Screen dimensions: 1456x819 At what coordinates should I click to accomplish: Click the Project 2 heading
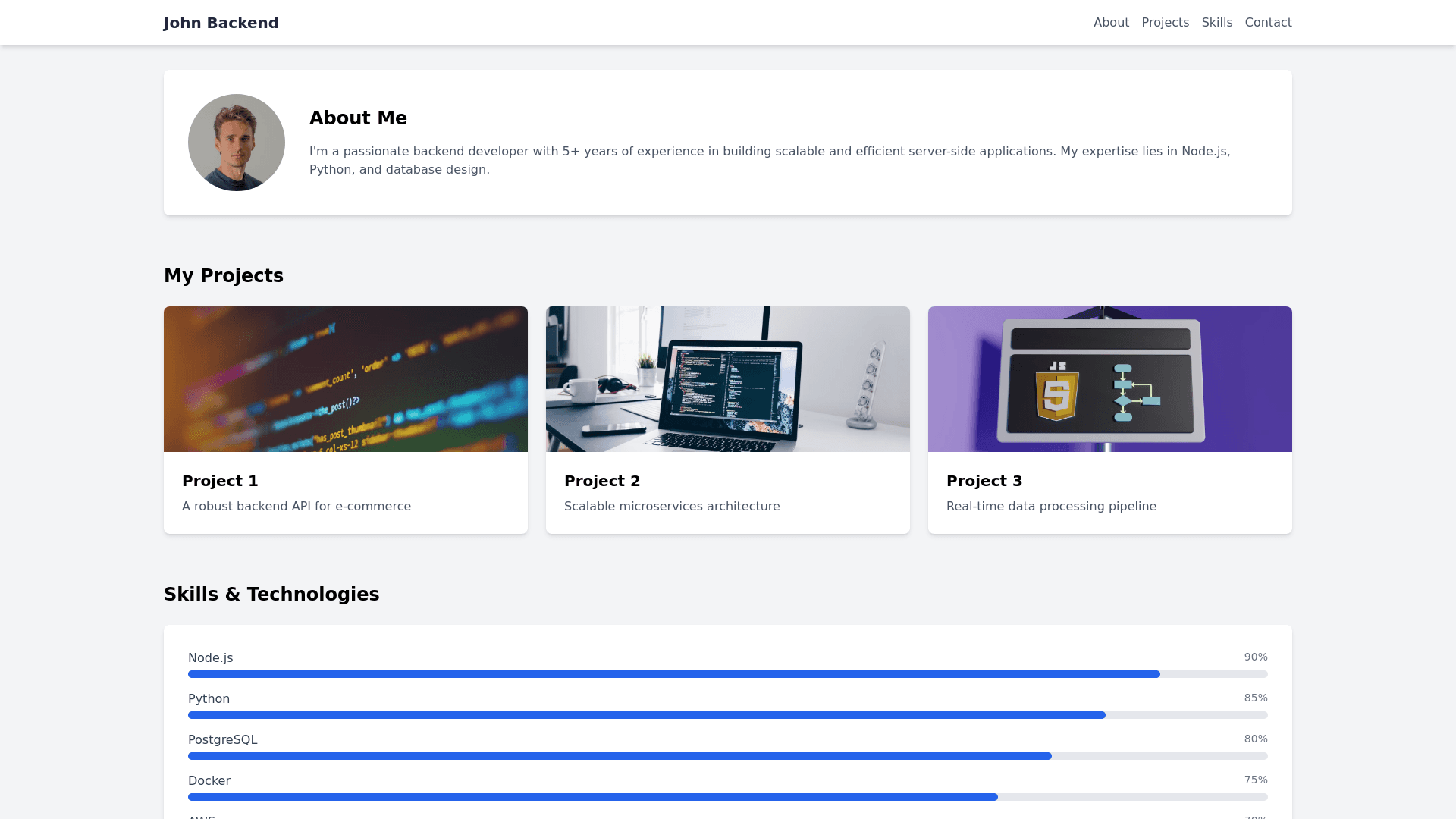pos(602,481)
